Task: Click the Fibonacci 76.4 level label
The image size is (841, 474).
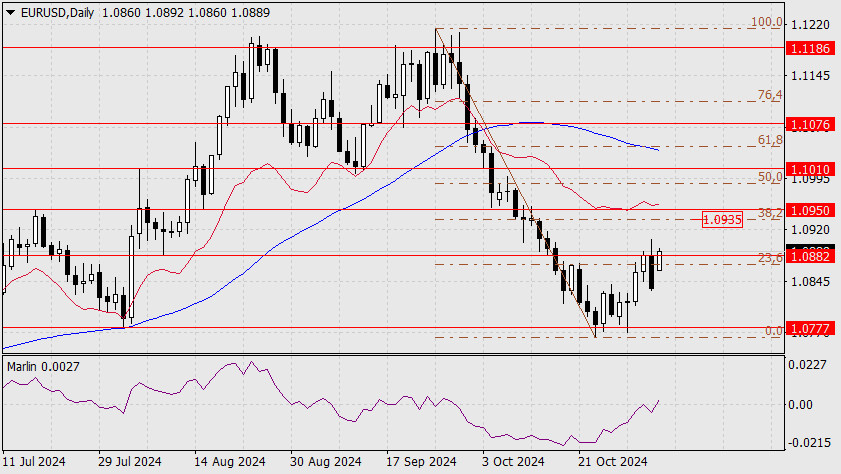Action: pos(770,95)
